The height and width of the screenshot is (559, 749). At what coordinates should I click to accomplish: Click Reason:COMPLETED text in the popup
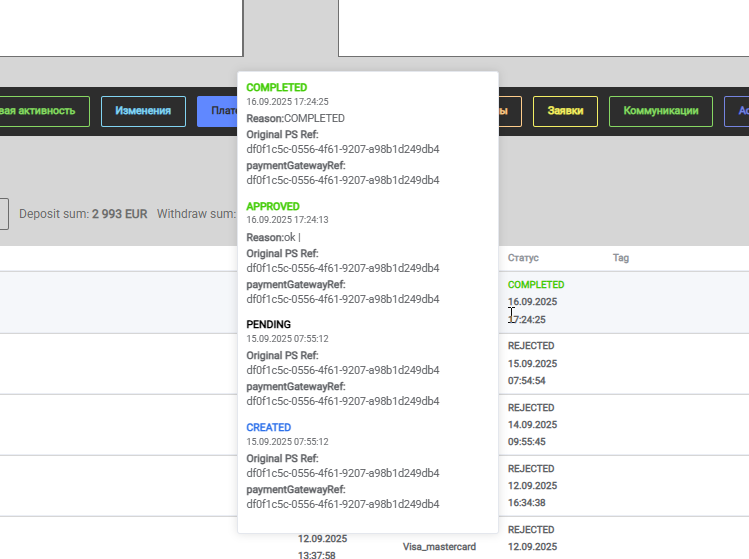coord(296,118)
